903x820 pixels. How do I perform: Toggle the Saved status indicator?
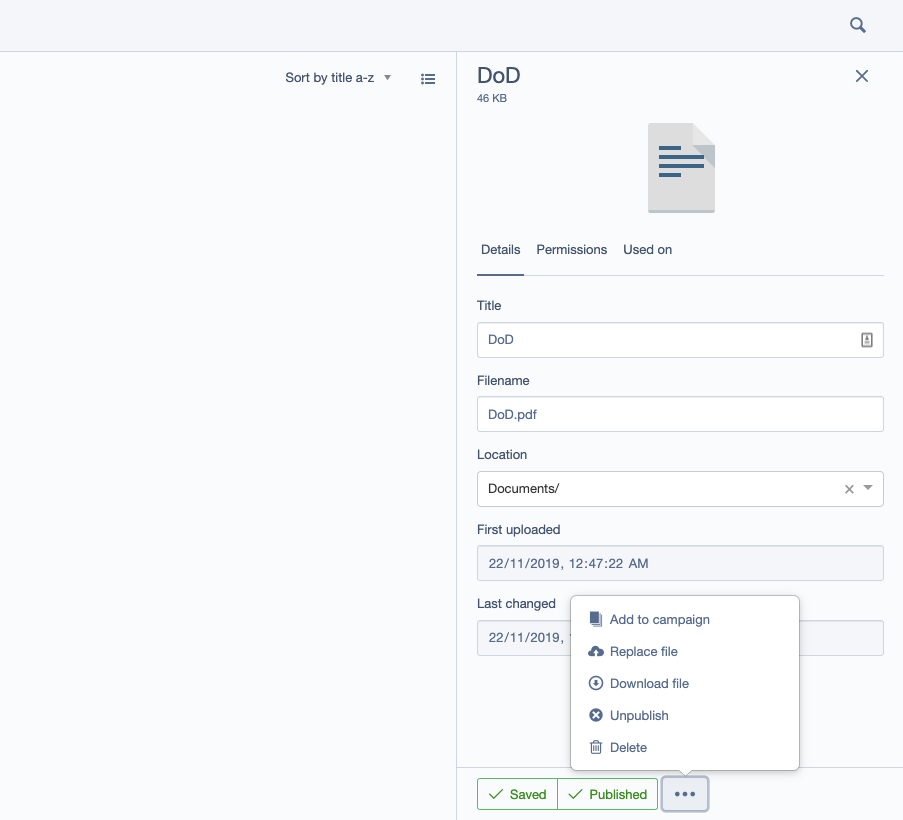point(517,793)
